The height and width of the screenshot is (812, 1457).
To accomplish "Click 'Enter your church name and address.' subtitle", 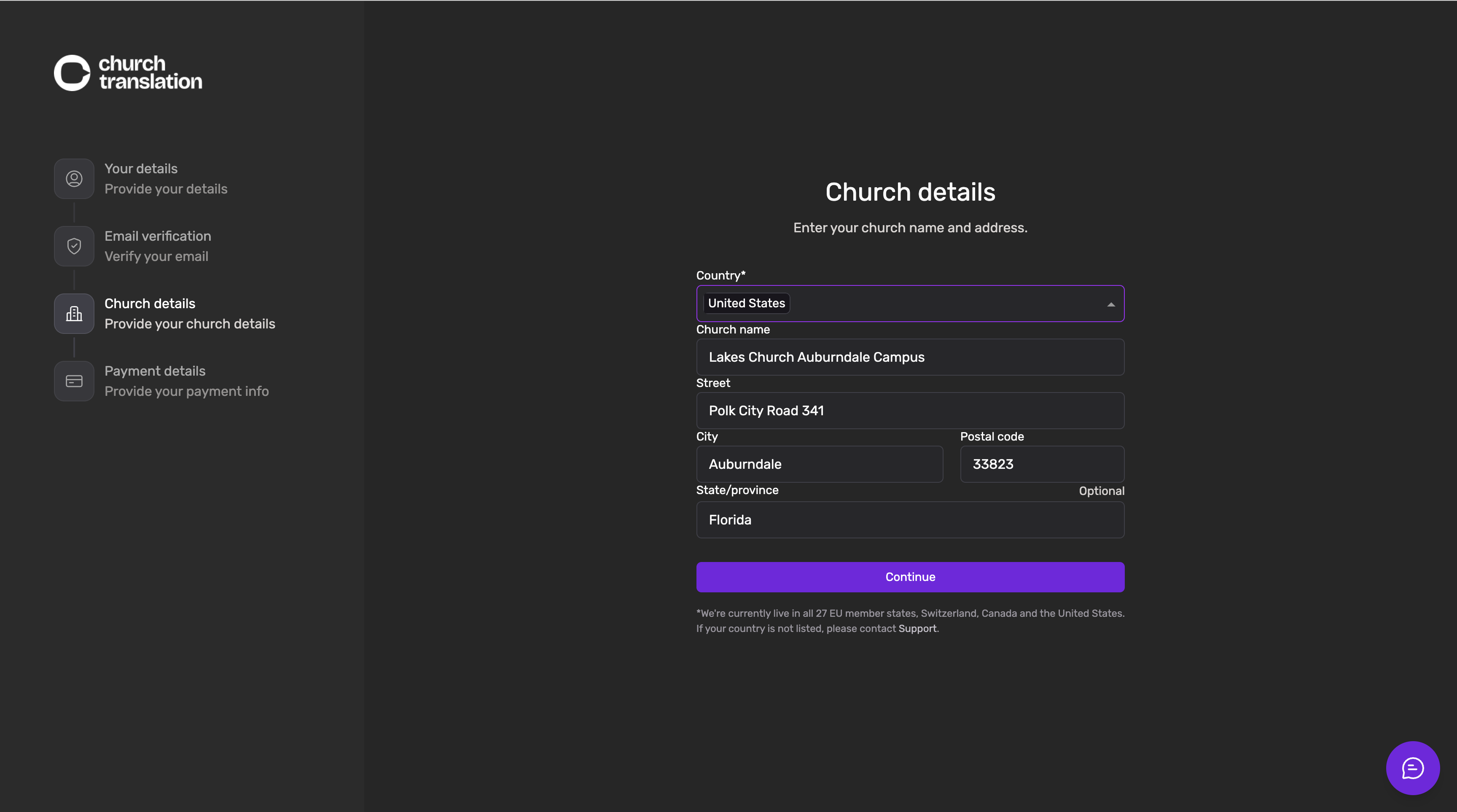I will coord(910,228).
